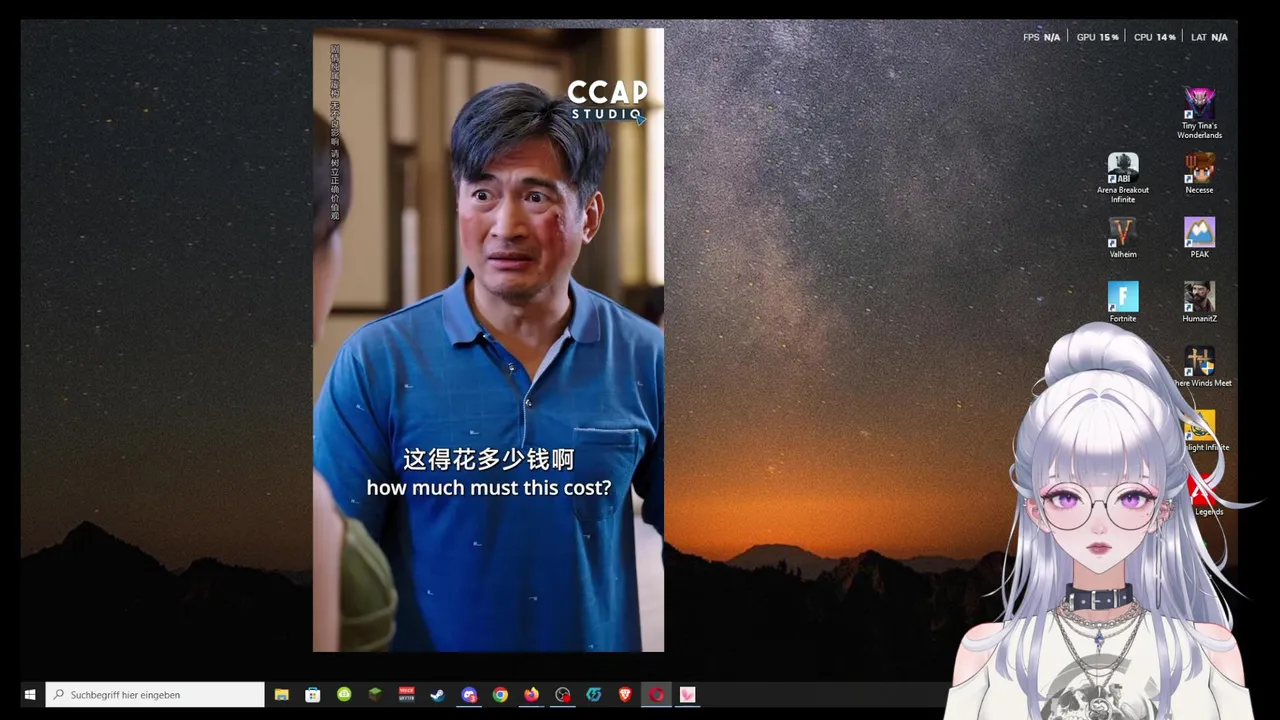Open File Explorer from the taskbar
The image size is (1280, 720).
pos(282,694)
